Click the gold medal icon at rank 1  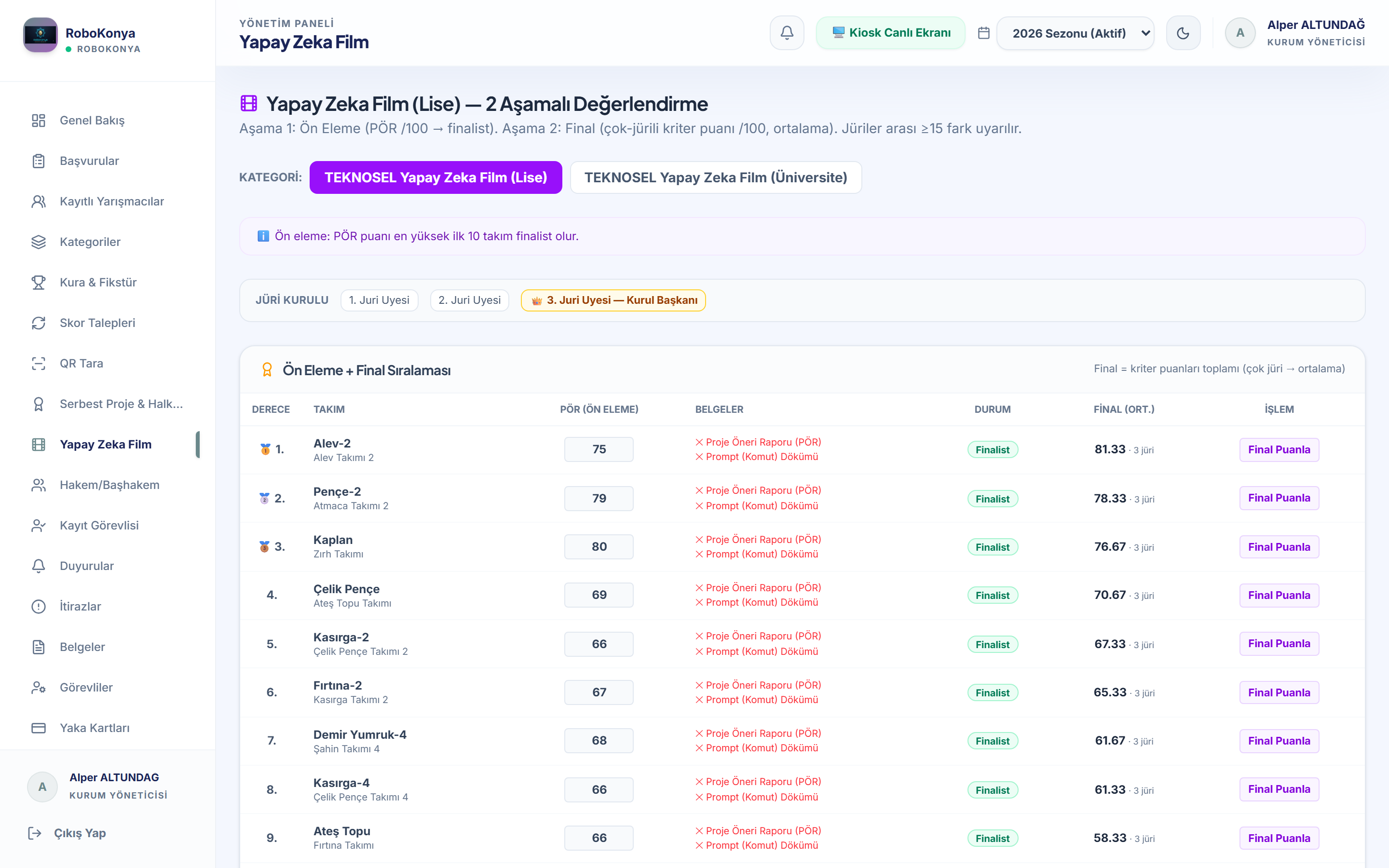265,449
